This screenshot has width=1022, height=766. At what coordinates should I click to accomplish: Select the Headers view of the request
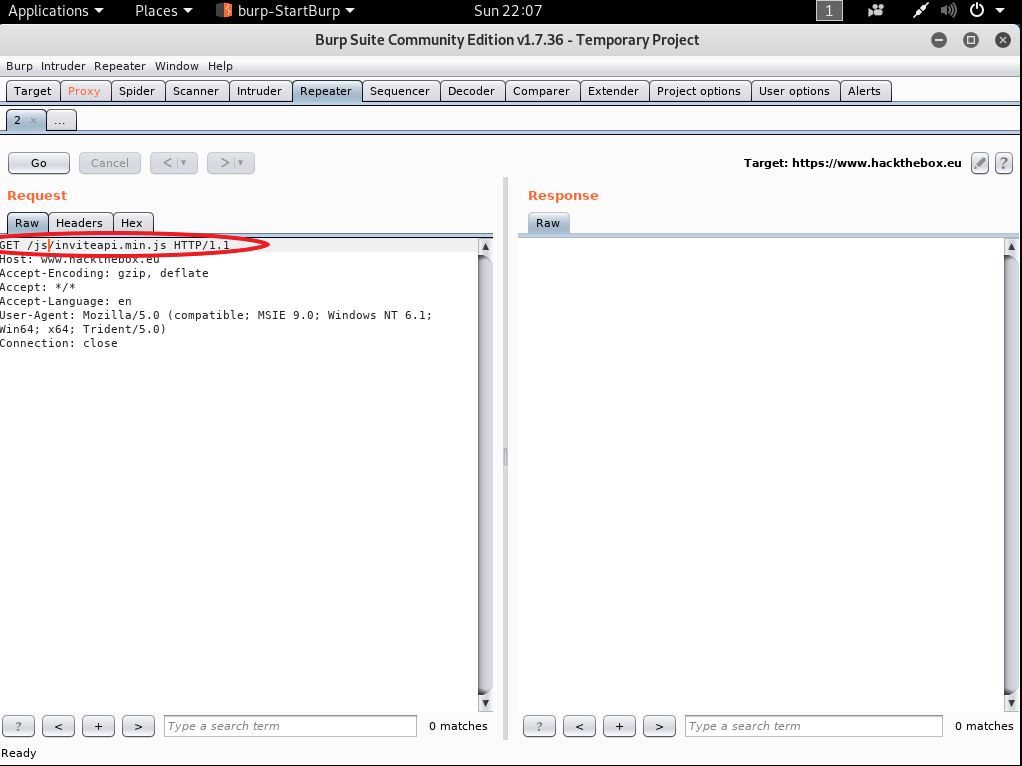(x=79, y=223)
